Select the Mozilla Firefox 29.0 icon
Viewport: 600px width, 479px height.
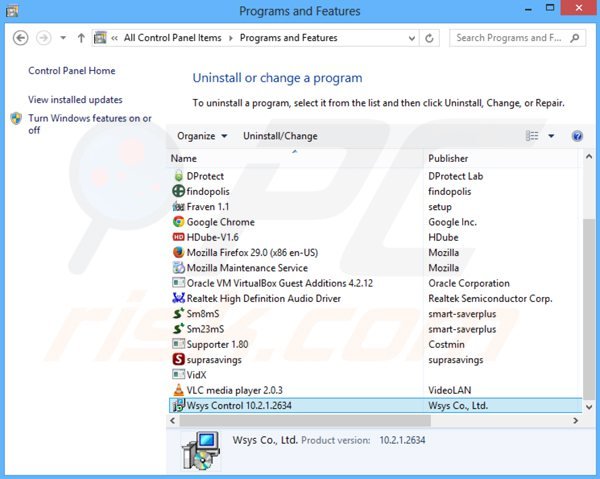click(x=178, y=253)
